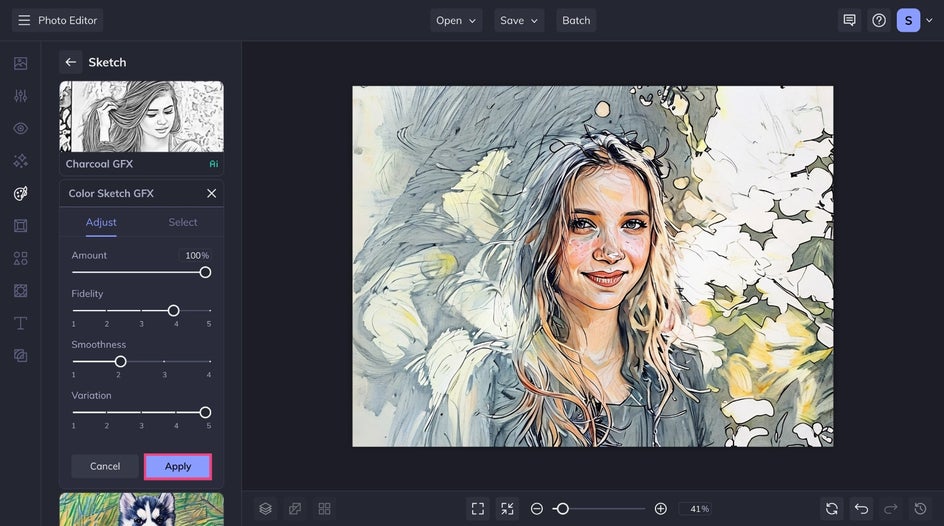
Task: Close the Color Sketch GFX settings
Action: click(211, 193)
